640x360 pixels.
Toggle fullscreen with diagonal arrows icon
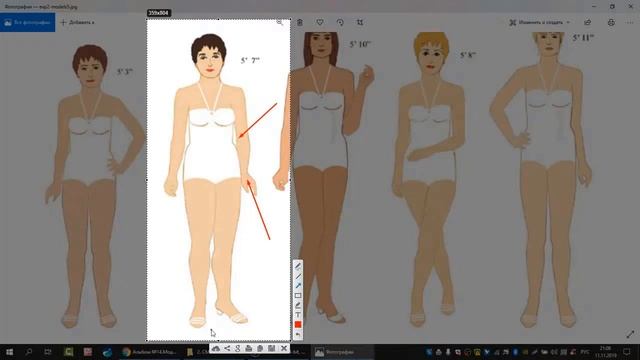point(630,334)
